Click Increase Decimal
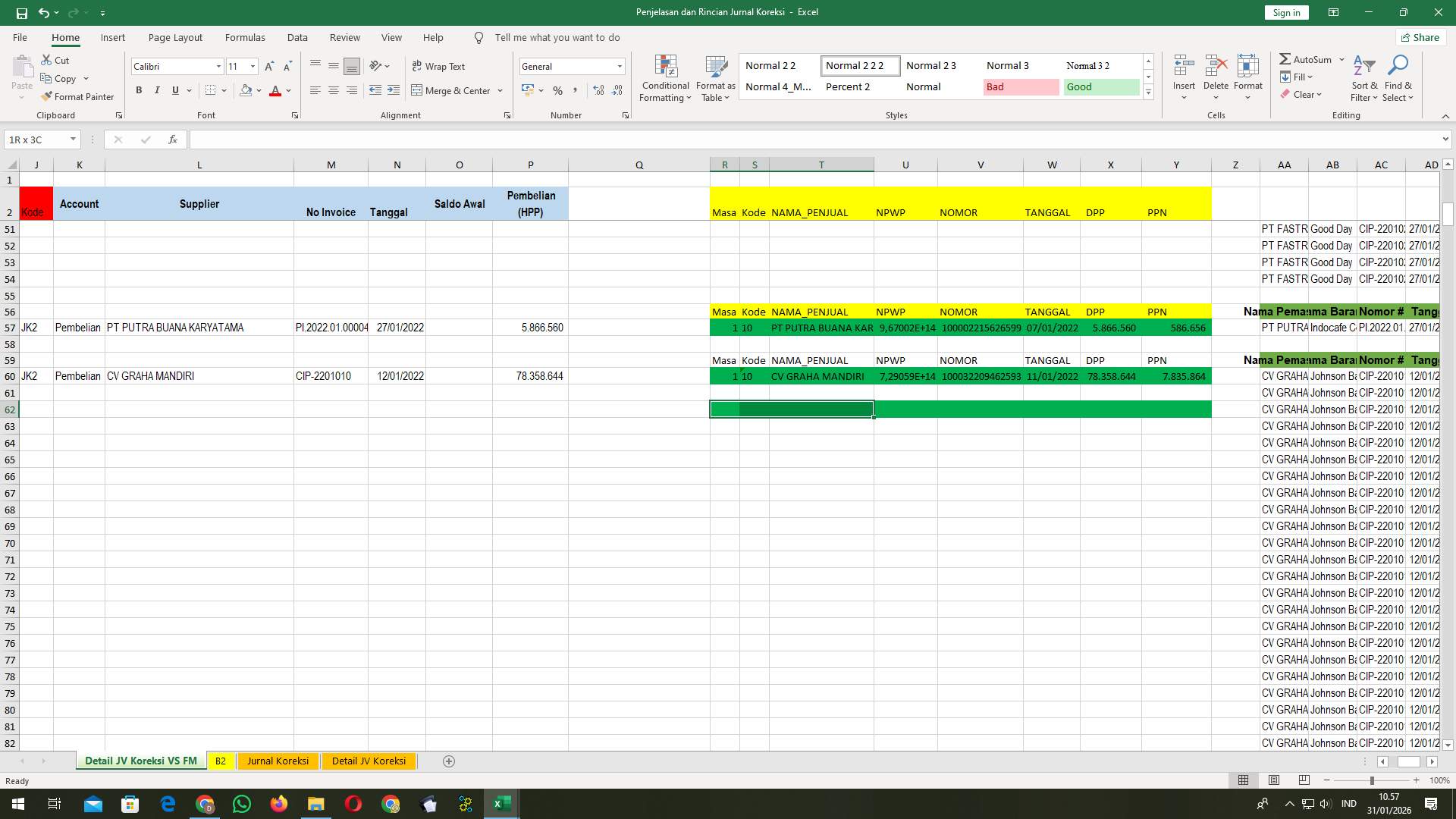1456x819 pixels. 598,90
